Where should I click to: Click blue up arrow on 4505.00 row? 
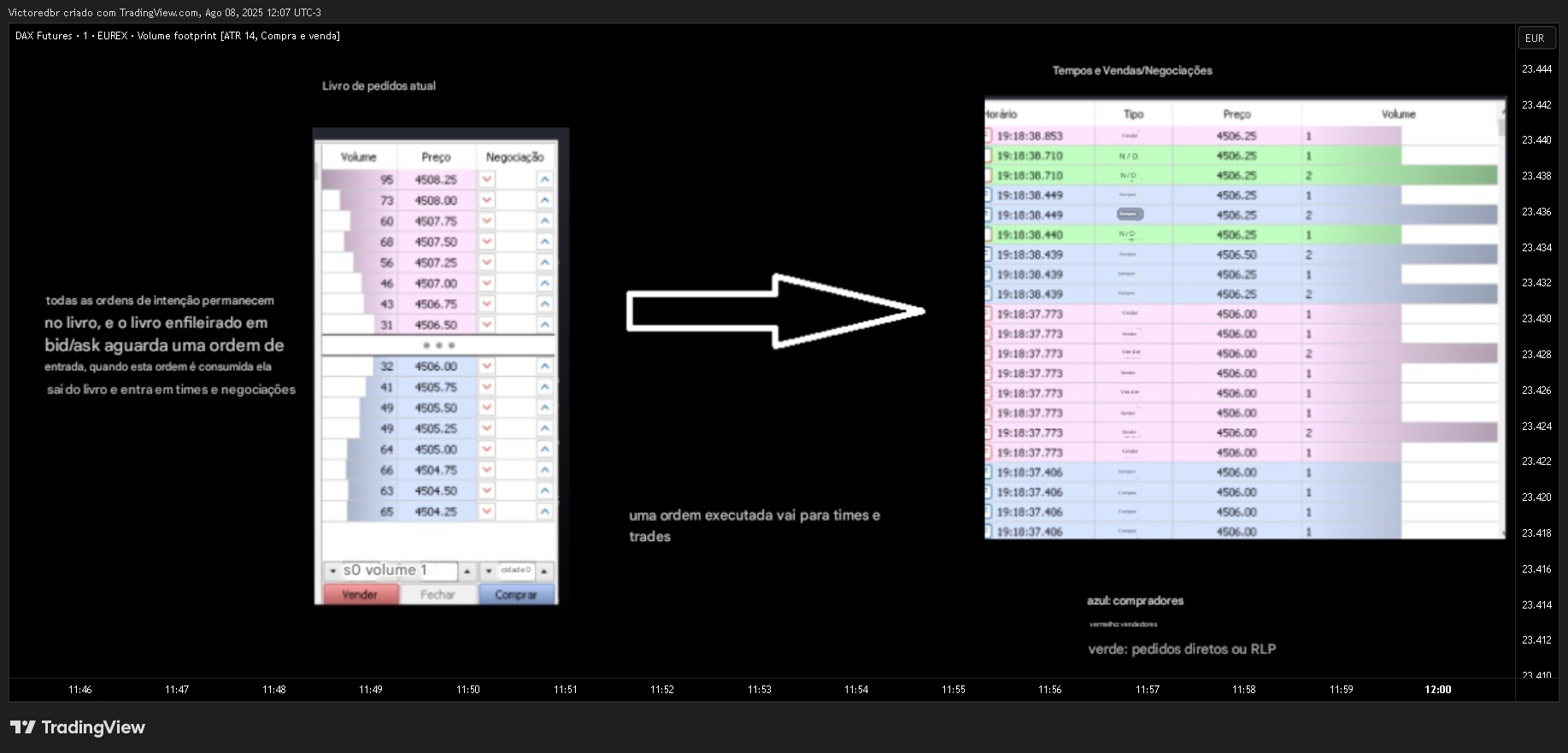[x=544, y=449]
